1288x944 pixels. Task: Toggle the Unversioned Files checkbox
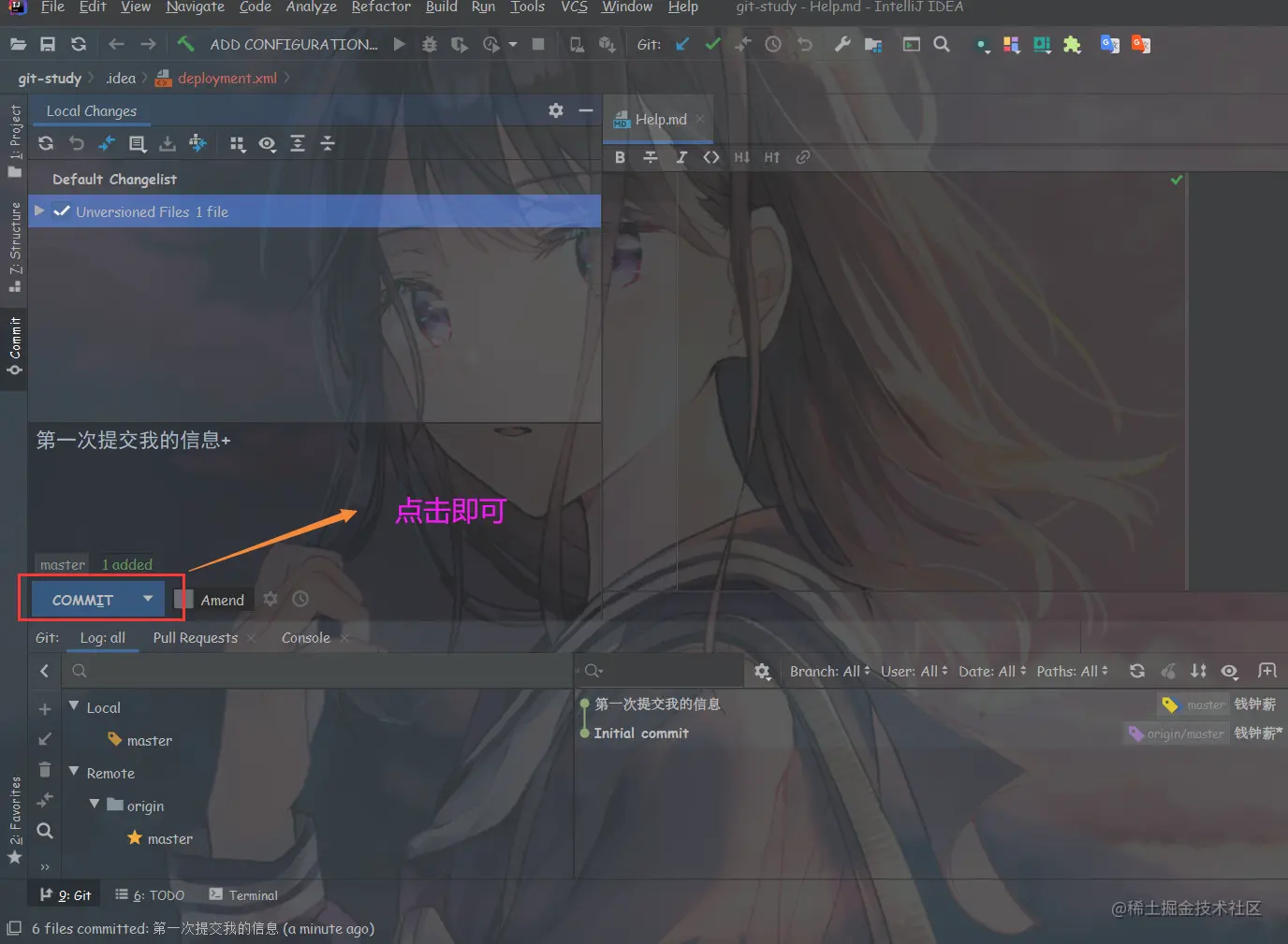click(x=62, y=211)
